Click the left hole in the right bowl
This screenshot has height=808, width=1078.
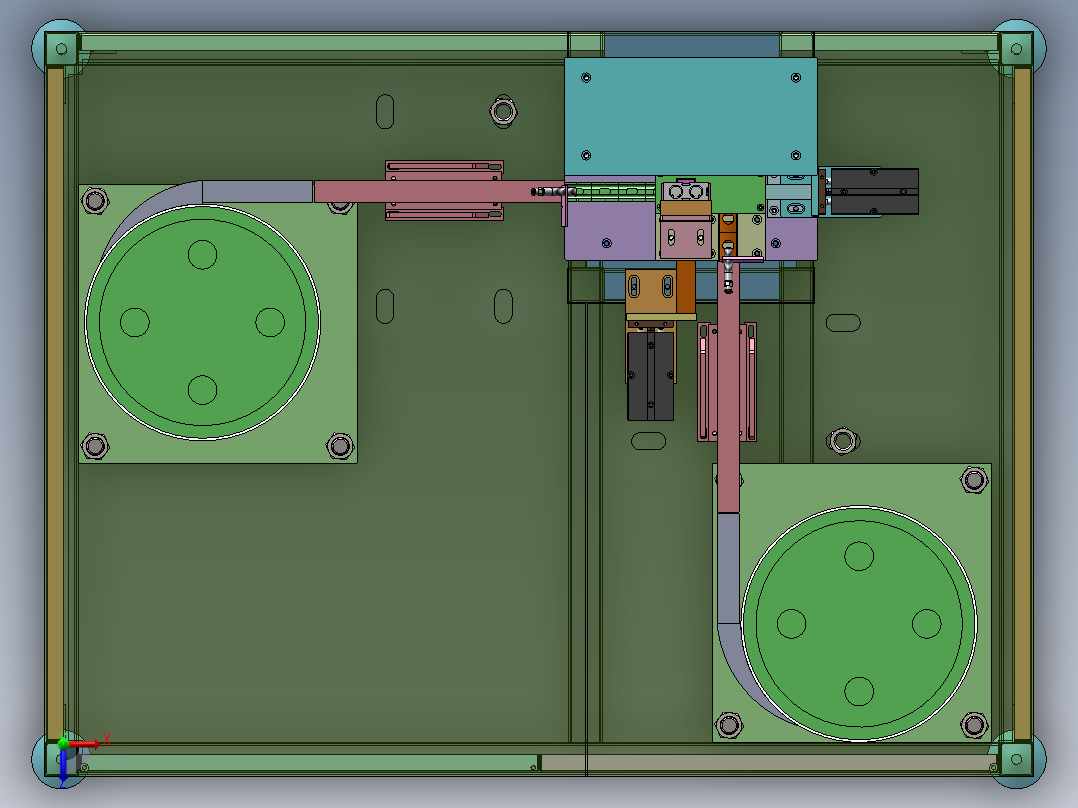click(x=791, y=623)
